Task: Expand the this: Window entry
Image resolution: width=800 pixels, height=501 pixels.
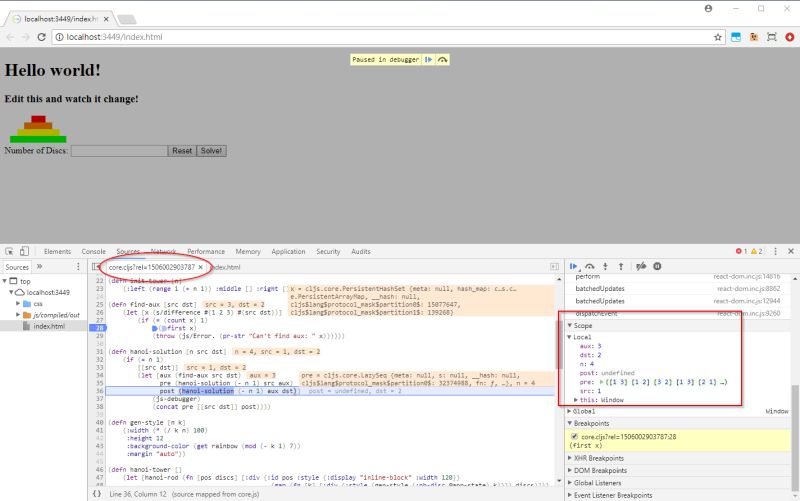Action: 576,400
